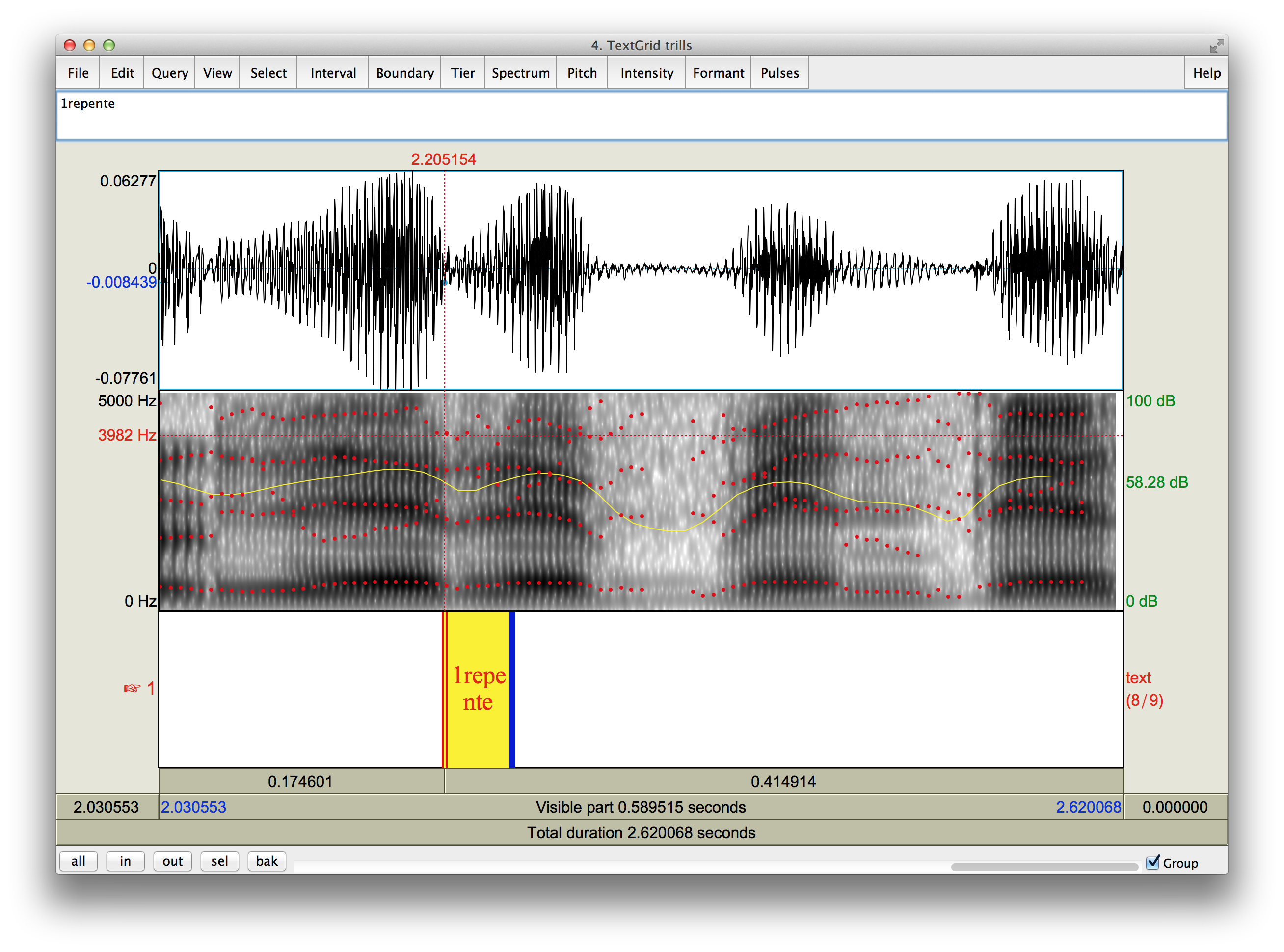Click the pointing hand tier 1 icon

tap(132, 688)
